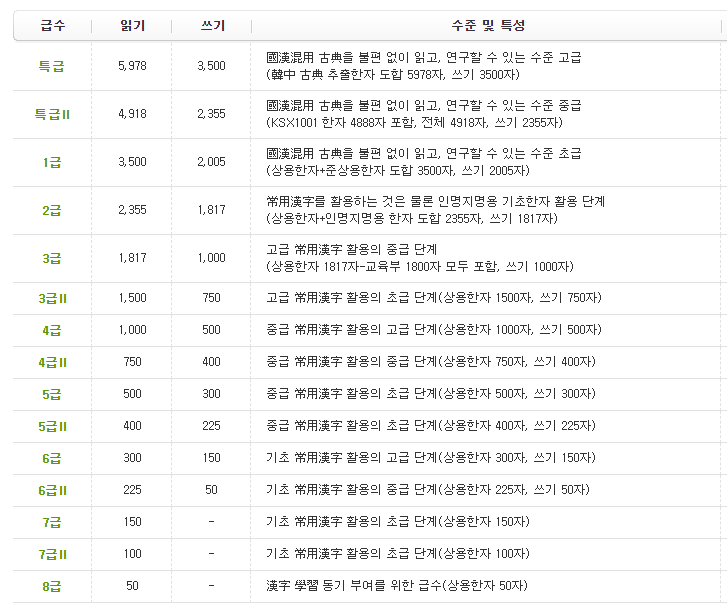Click writing count 225 in the 5급II row
This screenshot has height=611, width=727.
point(211,426)
